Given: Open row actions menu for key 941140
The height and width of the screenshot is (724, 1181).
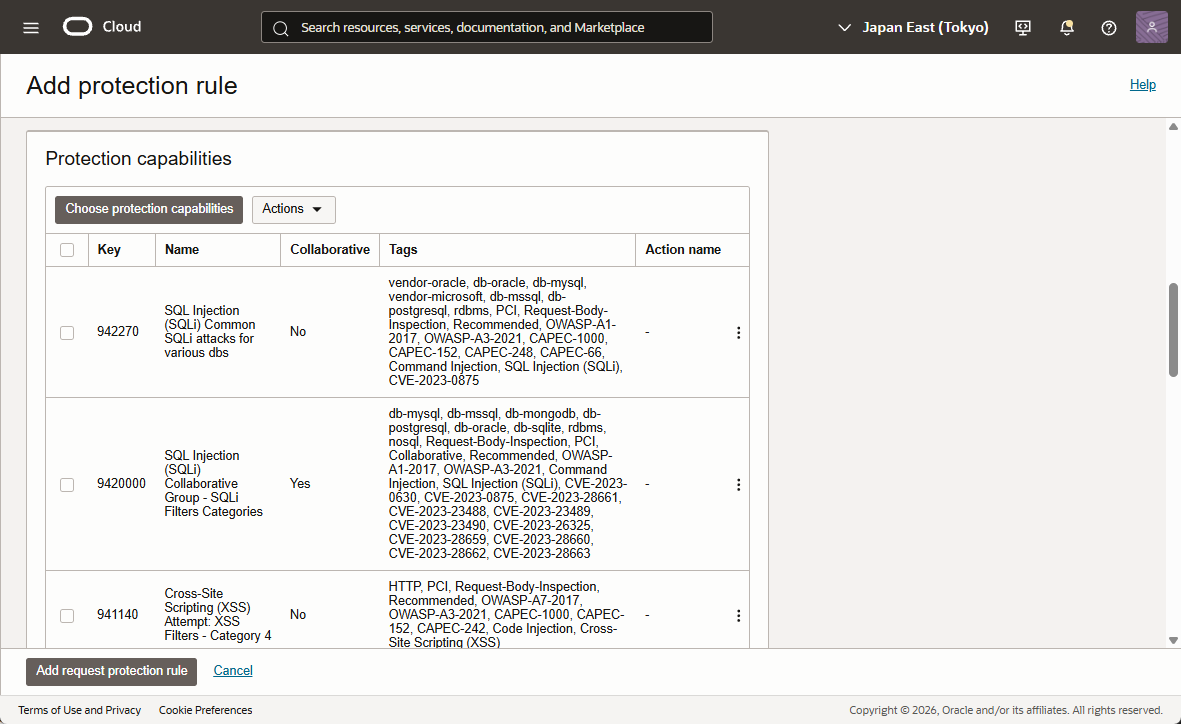Looking at the screenshot, I should 738,616.
